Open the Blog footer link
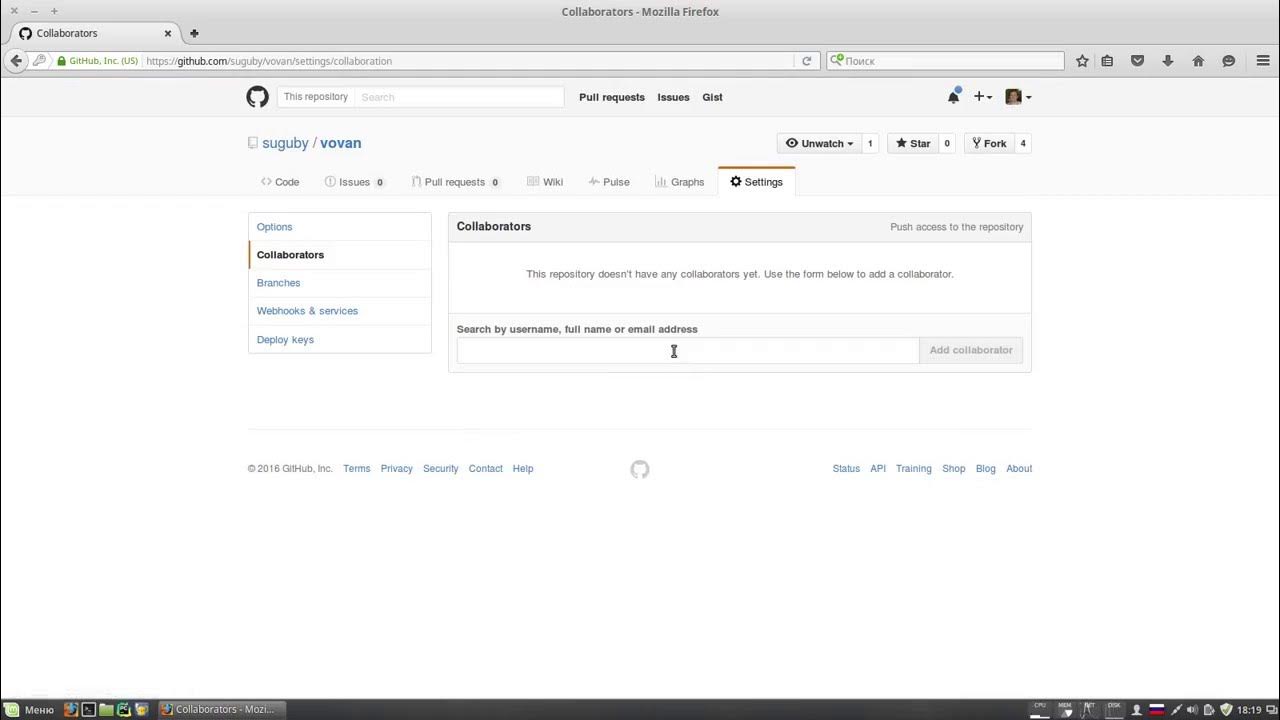 (x=985, y=468)
